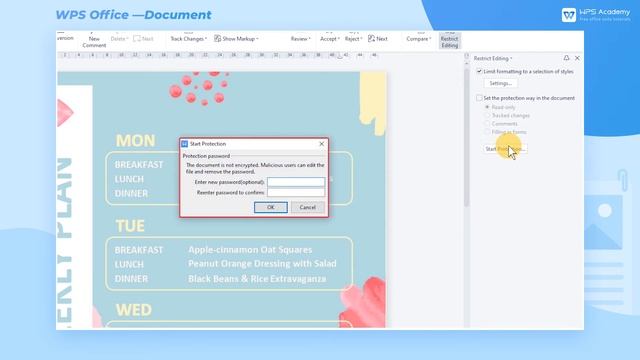This screenshot has width=640, height=360.
Task: Click the vertical scrollbar of the document
Action: pos(467,137)
